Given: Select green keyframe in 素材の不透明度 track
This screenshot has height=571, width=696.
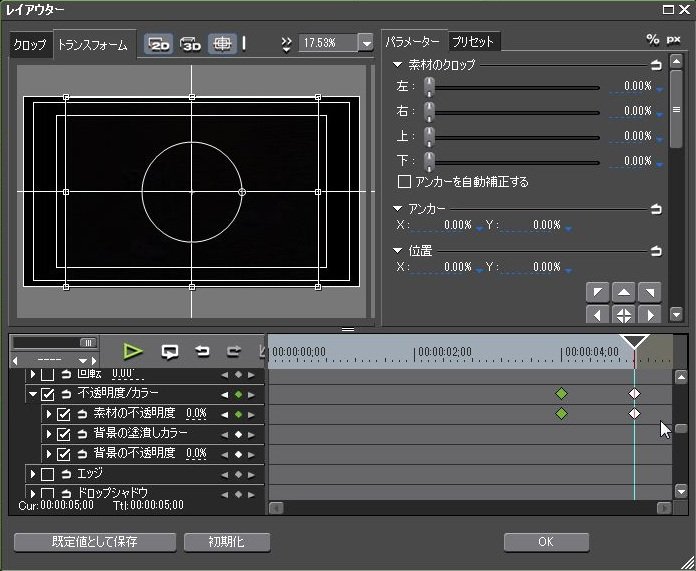Looking at the screenshot, I should (561, 414).
